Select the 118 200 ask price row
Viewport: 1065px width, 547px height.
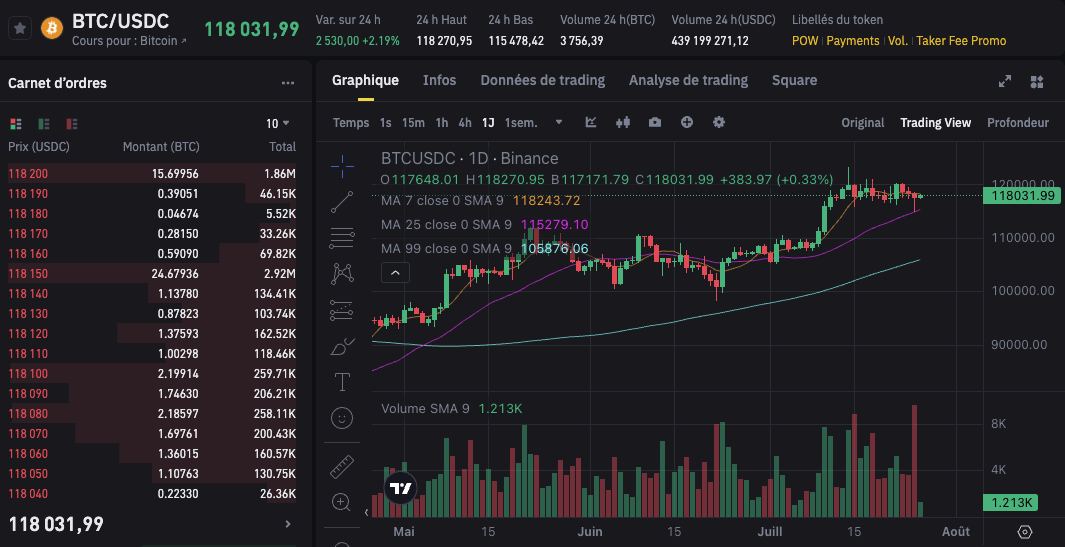152,173
